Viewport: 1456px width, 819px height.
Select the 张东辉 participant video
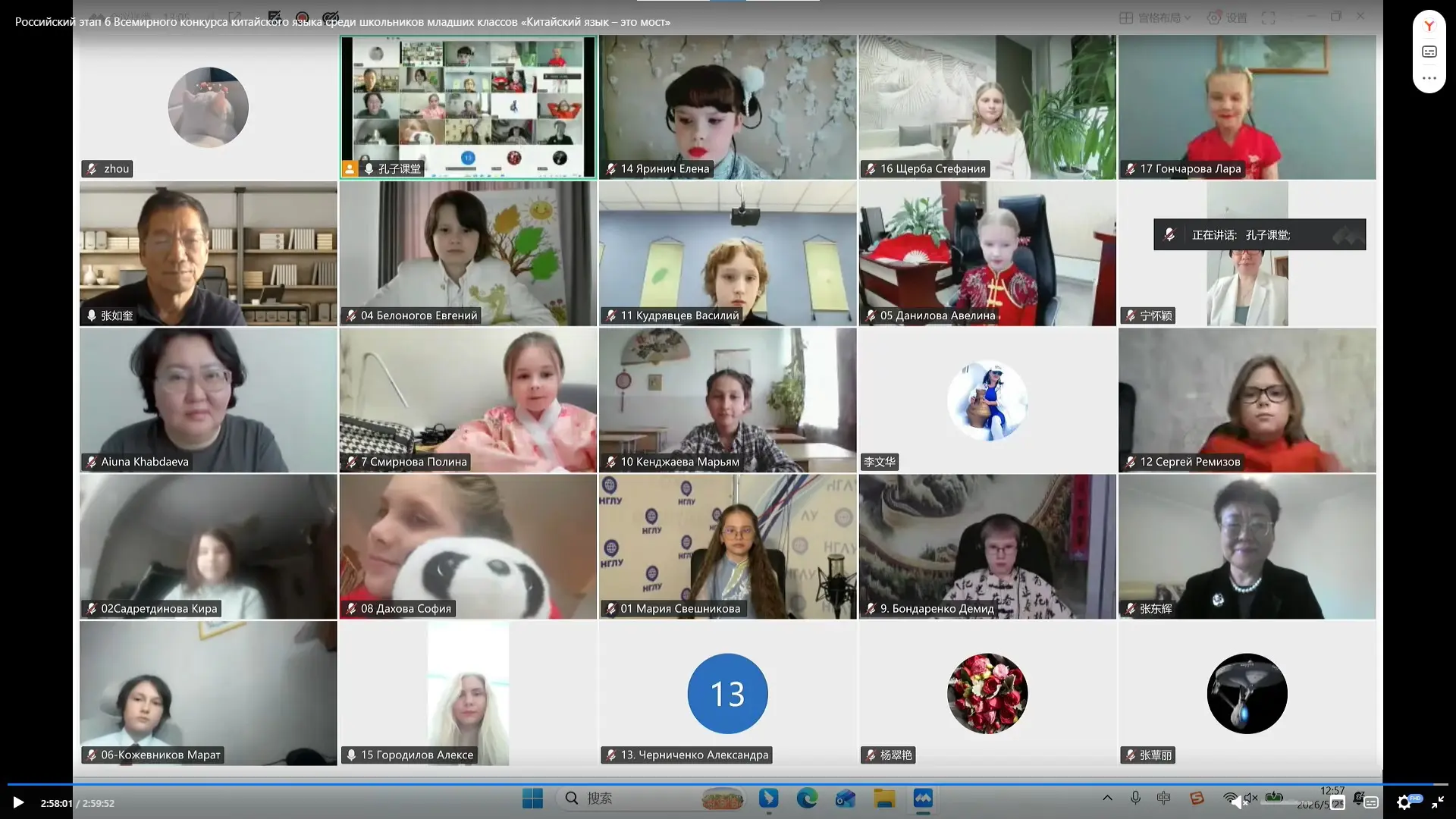[1247, 546]
